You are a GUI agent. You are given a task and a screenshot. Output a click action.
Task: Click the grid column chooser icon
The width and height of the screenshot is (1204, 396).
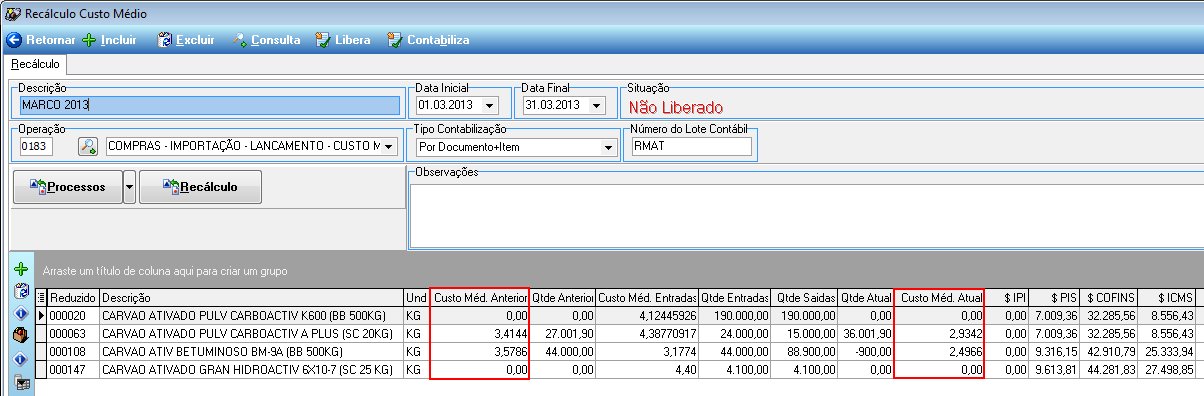click(x=41, y=298)
